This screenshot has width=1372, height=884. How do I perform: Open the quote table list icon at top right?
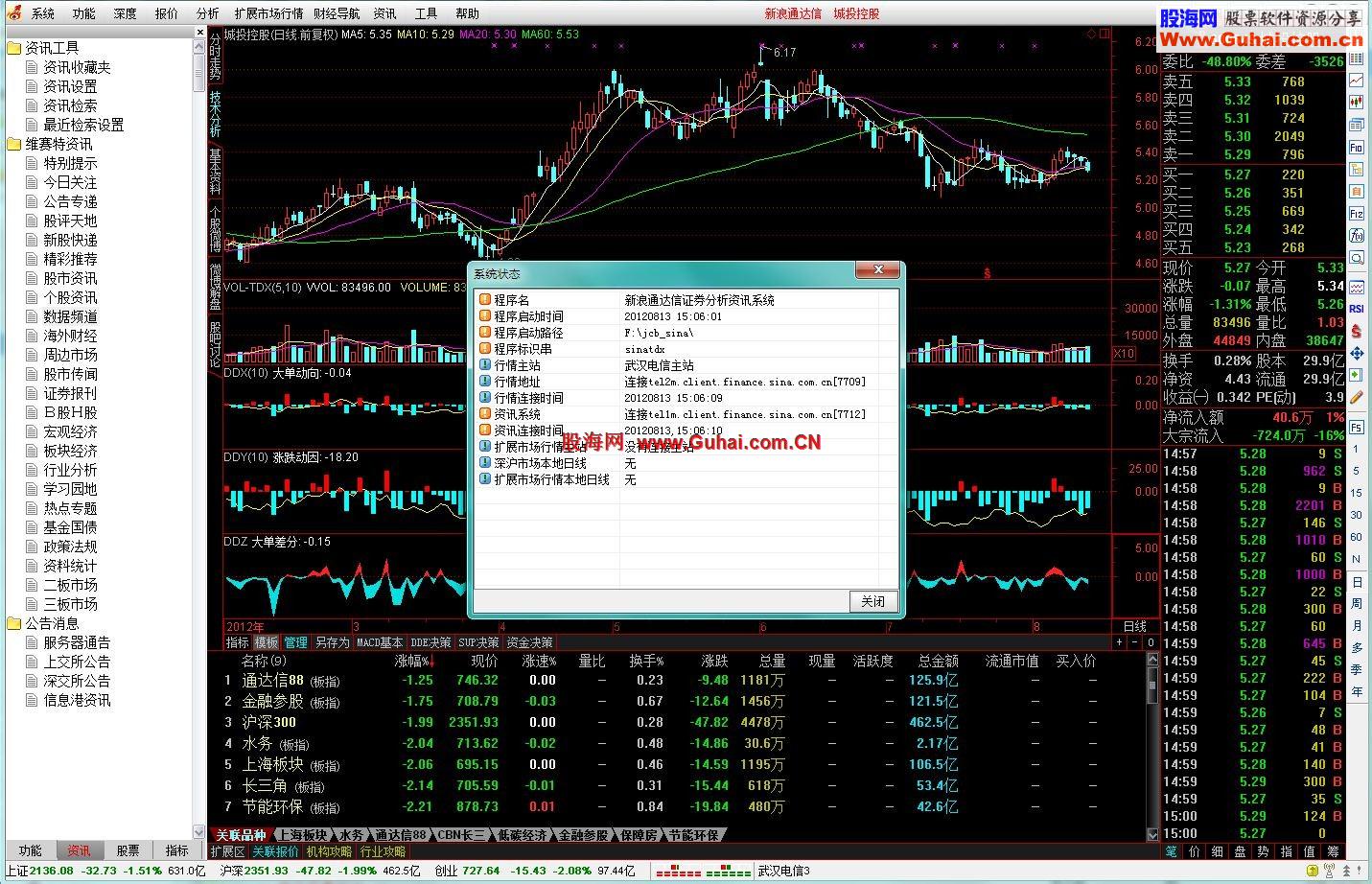click(1357, 58)
